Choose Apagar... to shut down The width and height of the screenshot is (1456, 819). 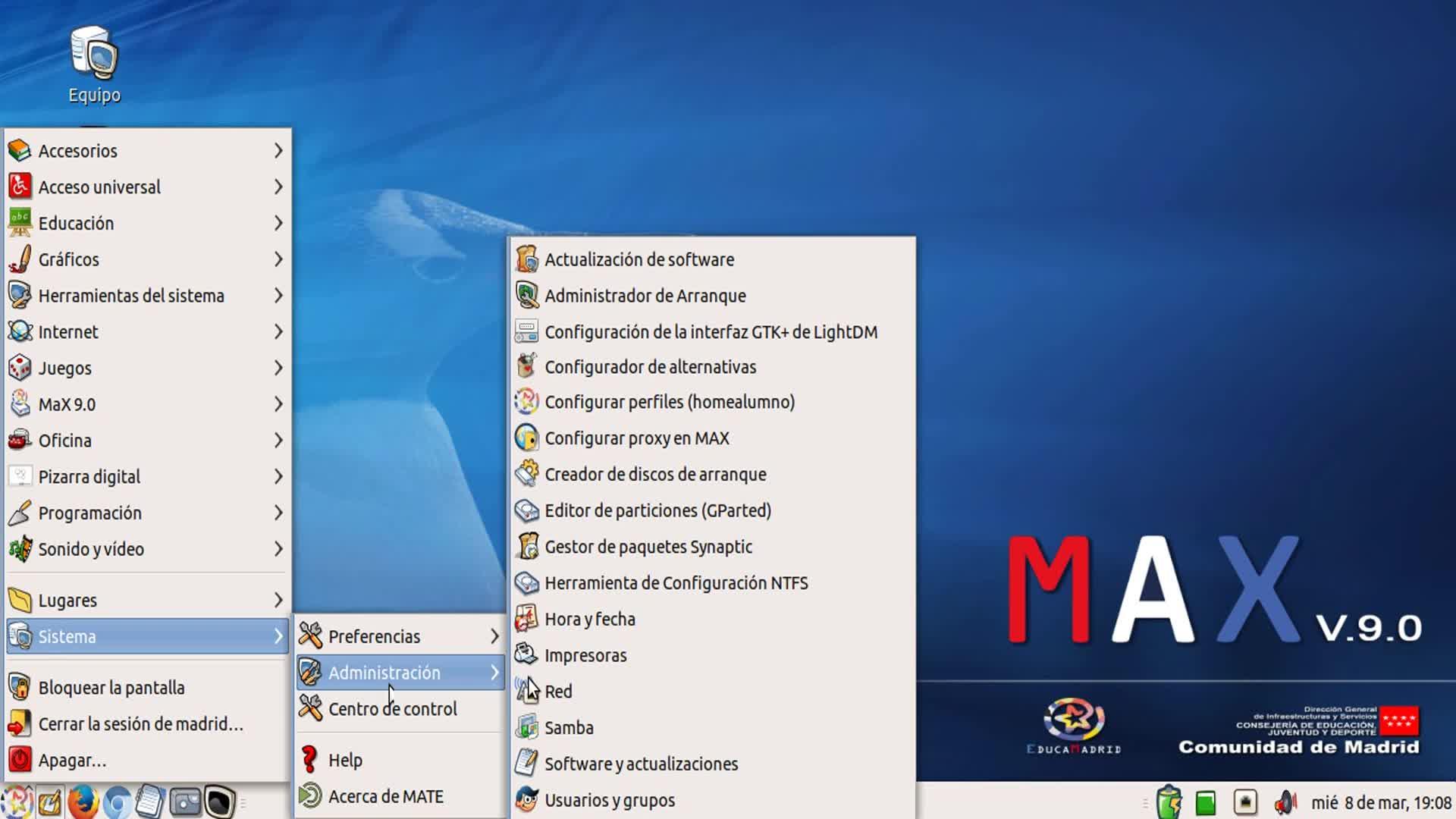148,760
